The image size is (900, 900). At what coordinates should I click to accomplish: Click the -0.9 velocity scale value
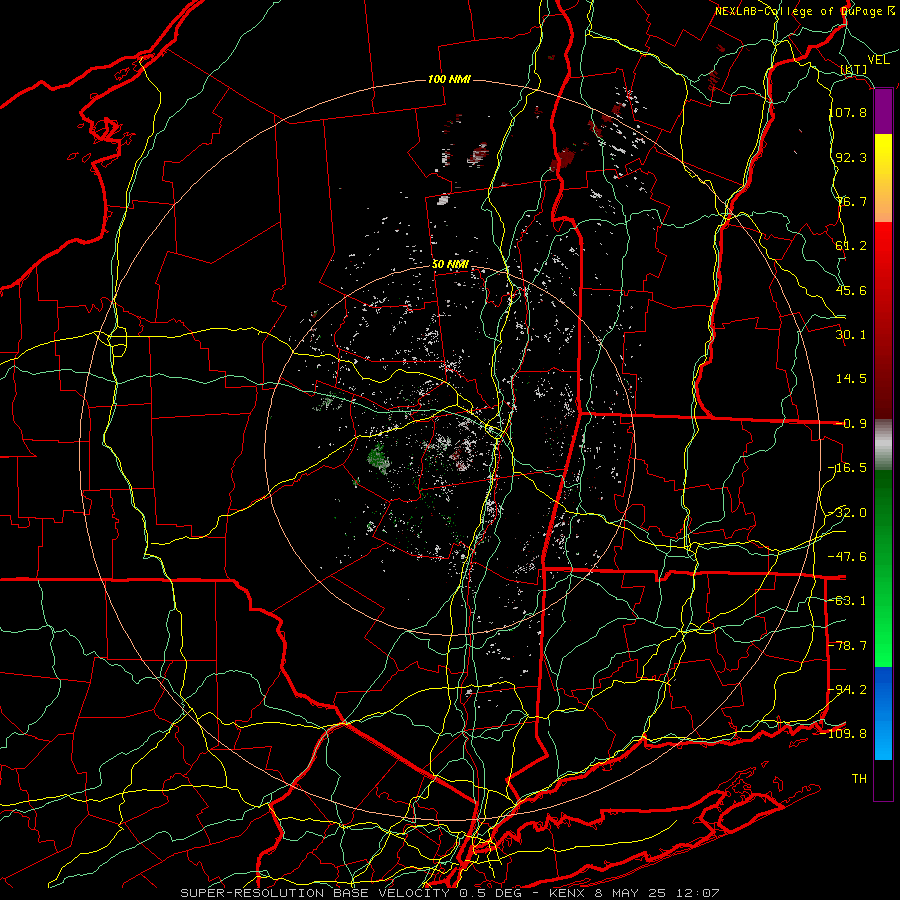tap(851, 424)
